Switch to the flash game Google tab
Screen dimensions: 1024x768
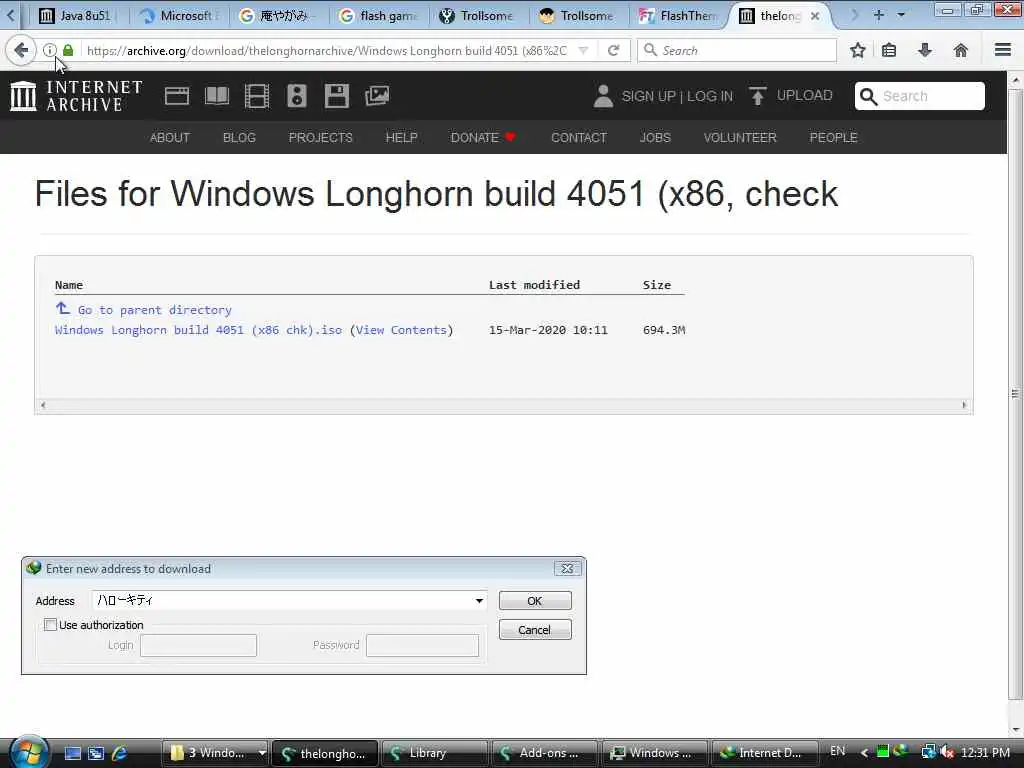click(379, 15)
